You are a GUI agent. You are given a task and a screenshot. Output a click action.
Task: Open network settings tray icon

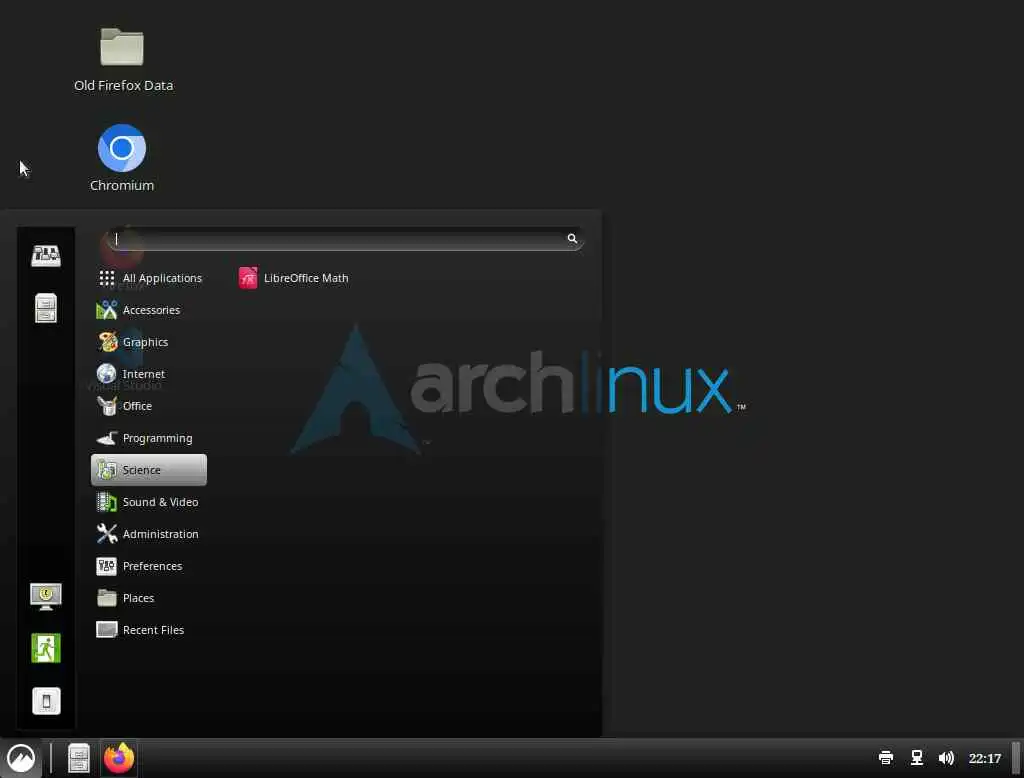click(917, 758)
